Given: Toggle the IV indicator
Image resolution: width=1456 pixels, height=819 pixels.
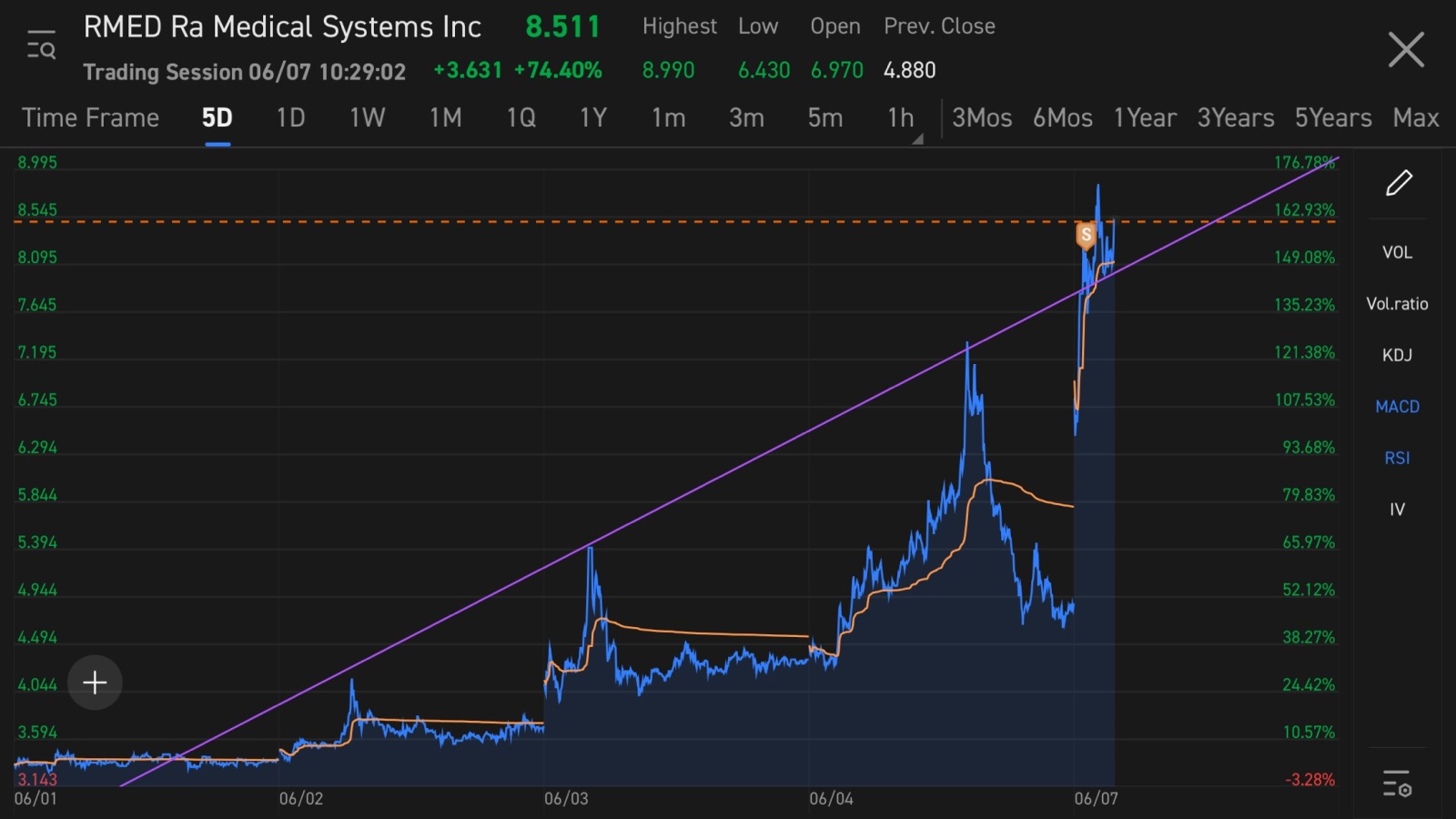Looking at the screenshot, I should click(1397, 510).
